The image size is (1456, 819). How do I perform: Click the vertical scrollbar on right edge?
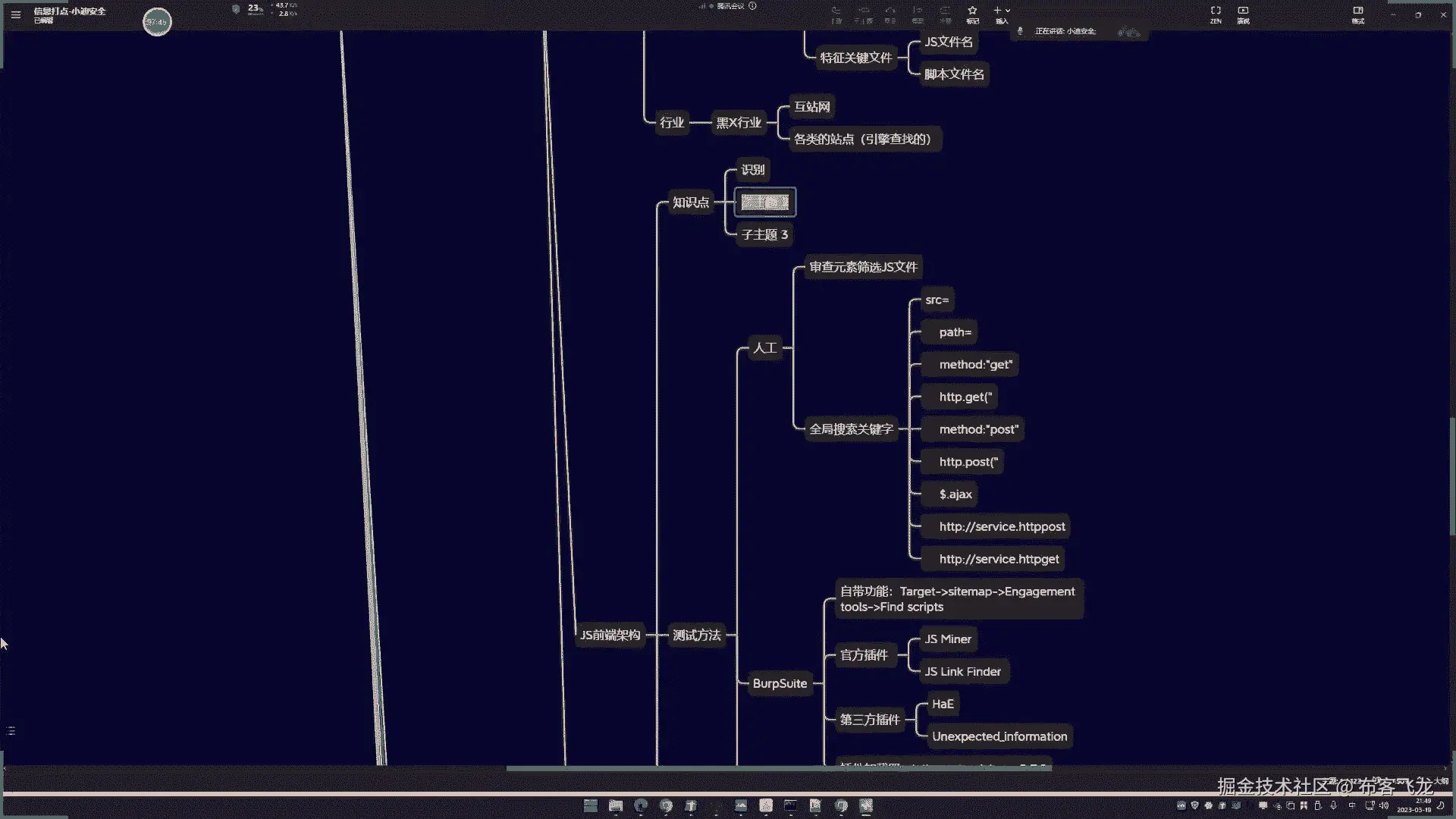coord(1451,478)
